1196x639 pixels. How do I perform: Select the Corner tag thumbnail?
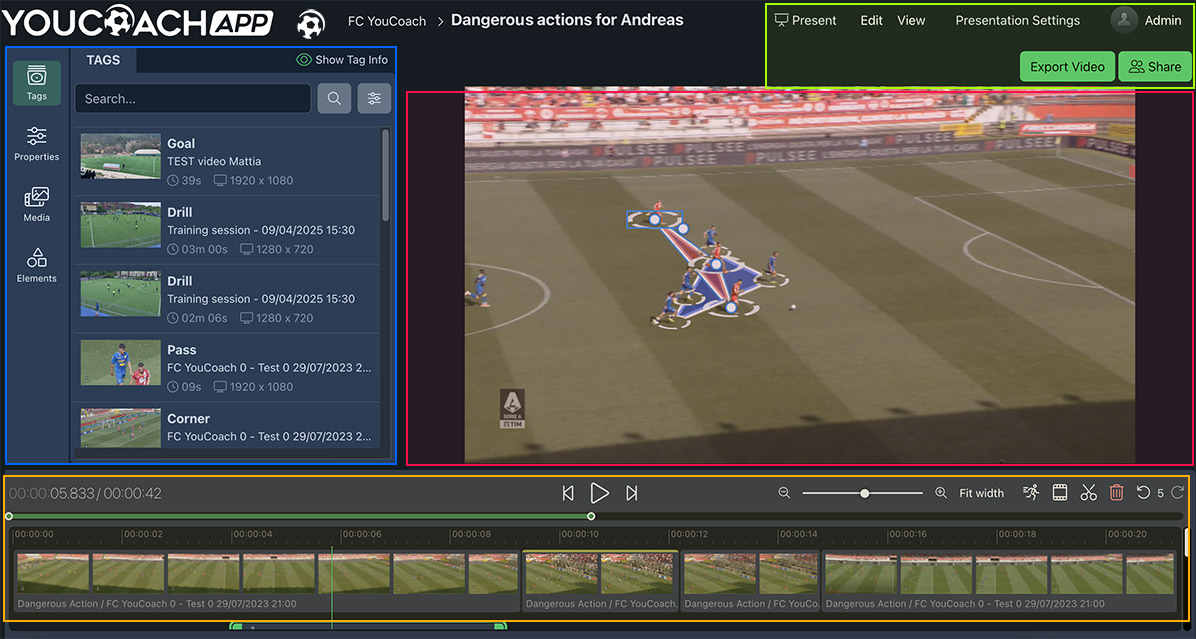121,428
